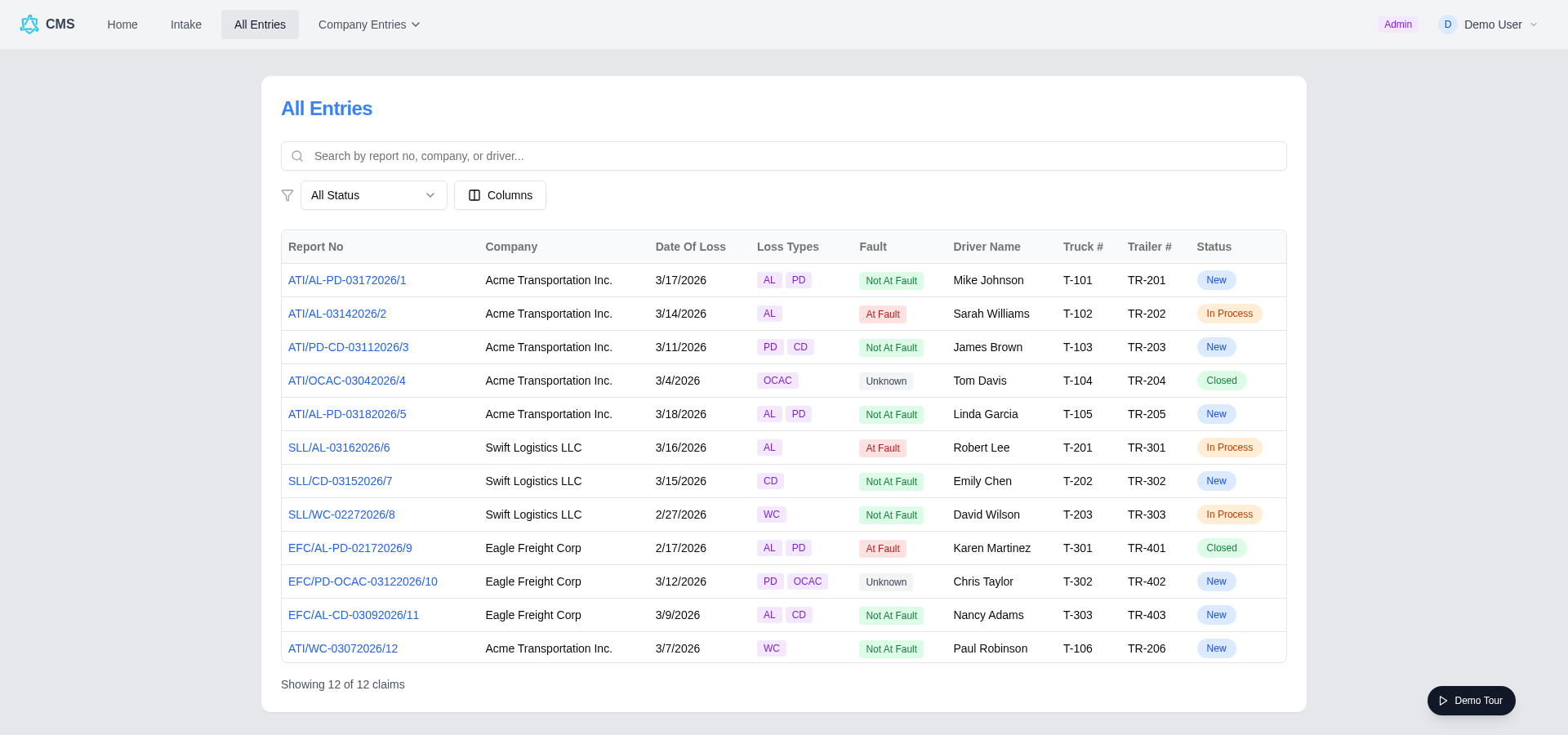The width and height of the screenshot is (1568, 735).
Task: Open report EFC/AL-PD-02172026/9
Action: 350,548
